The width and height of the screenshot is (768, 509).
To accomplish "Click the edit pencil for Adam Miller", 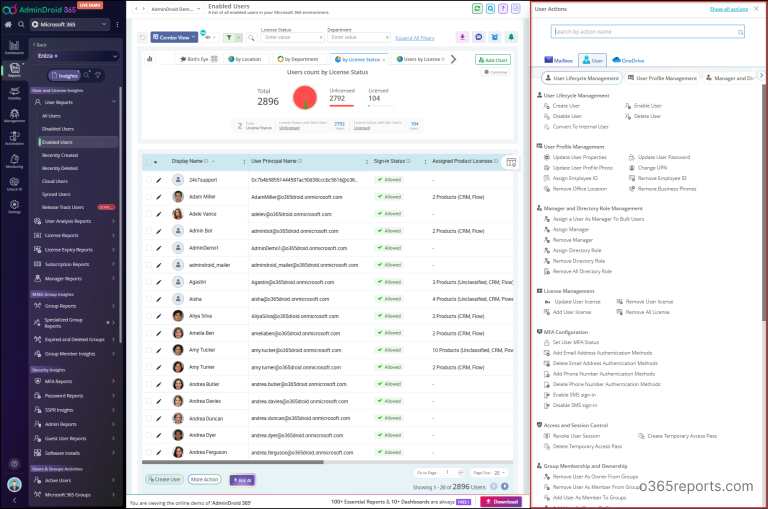I will click(x=159, y=197).
